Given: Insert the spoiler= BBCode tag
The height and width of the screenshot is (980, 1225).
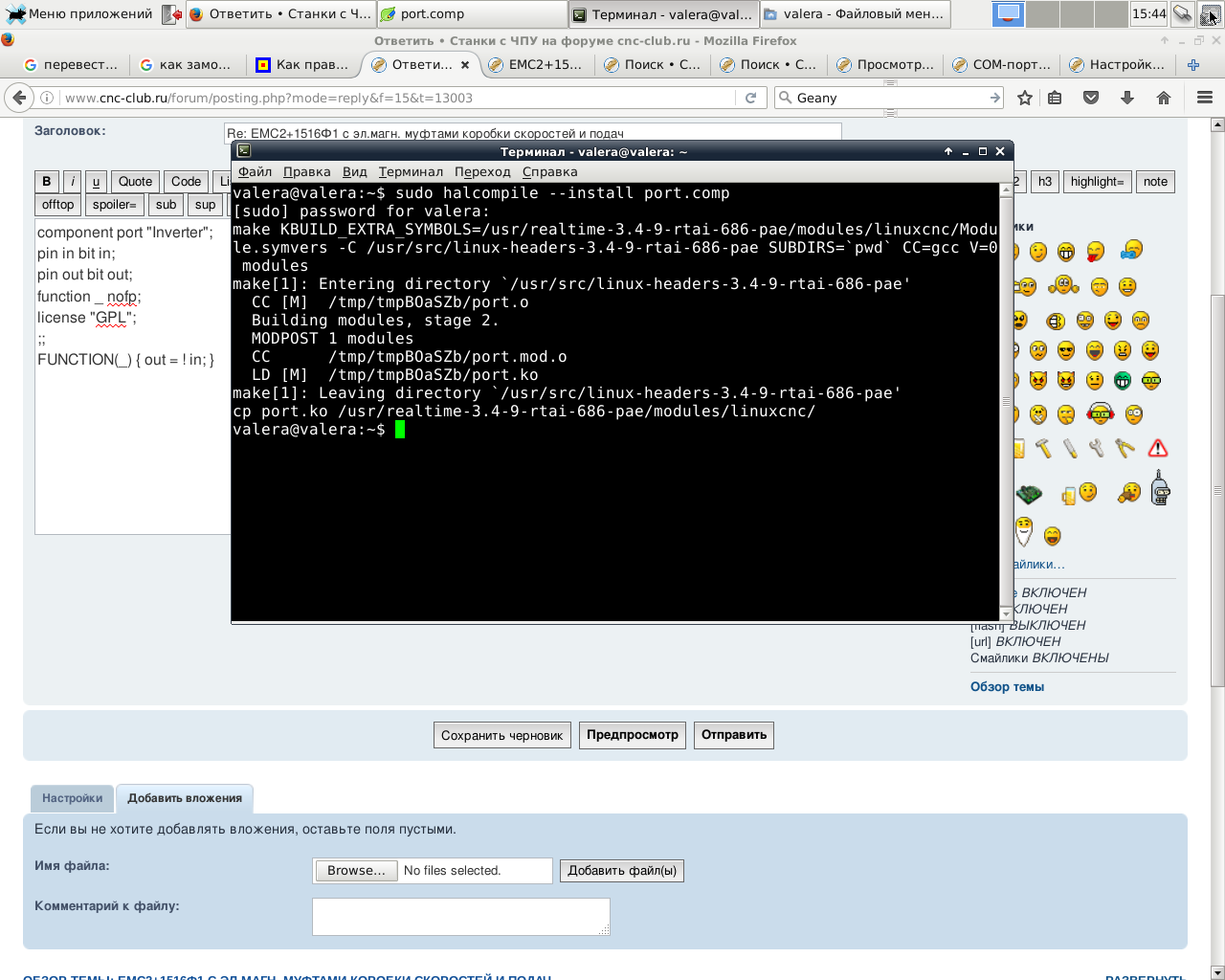Looking at the screenshot, I should tap(115, 205).
